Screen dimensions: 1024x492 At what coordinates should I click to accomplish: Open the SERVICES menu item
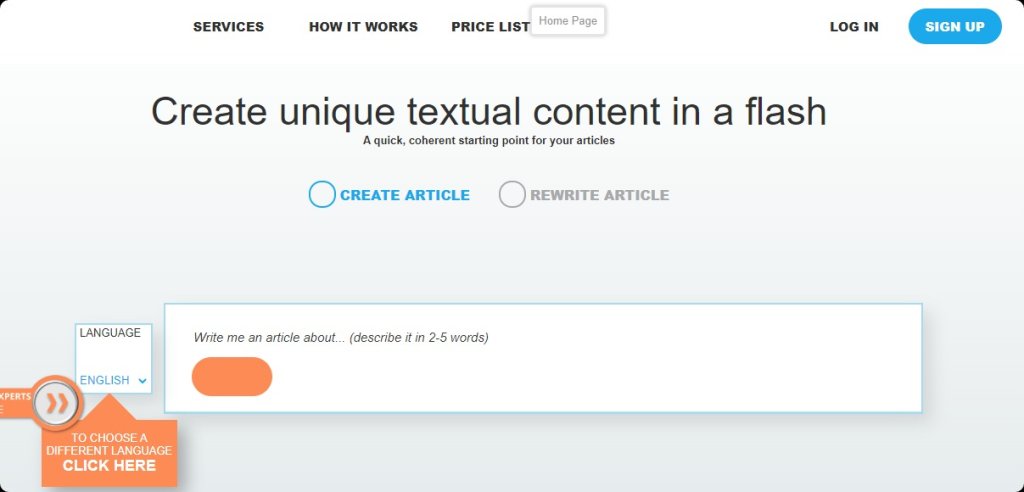click(x=228, y=27)
